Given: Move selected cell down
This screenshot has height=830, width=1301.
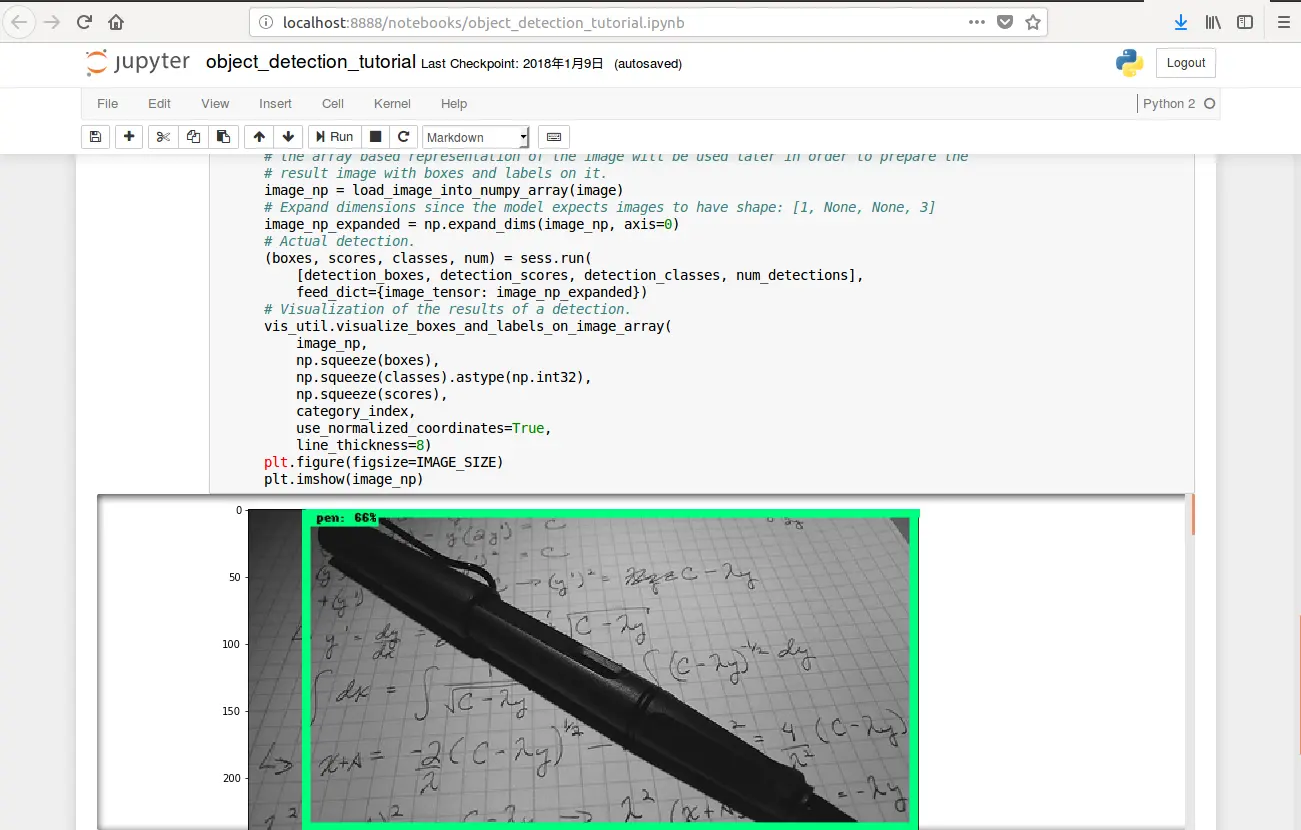Looking at the screenshot, I should coord(288,137).
